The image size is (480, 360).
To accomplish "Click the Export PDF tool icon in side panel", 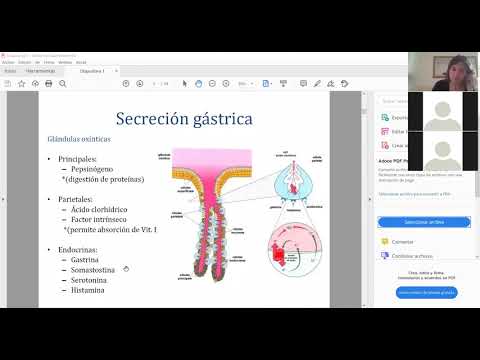I will (385, 117).
